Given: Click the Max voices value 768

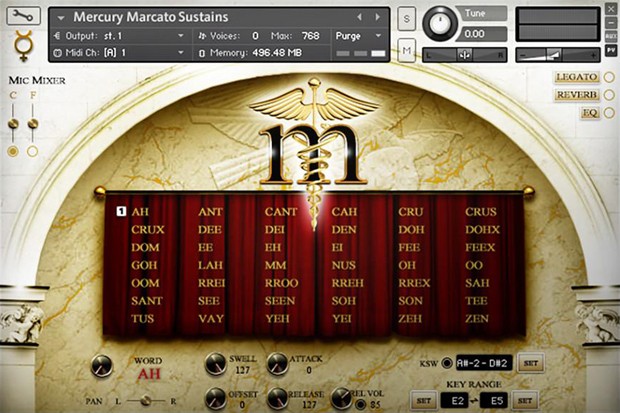Looking at the screenshot, I should [x=311, y=36].
